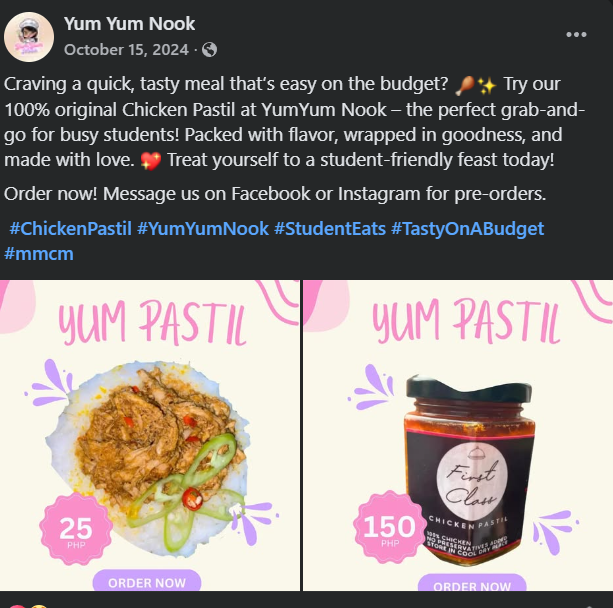Click the Yum Yum Nook profile avatar
Viewport: 613px width, 608px height.
point(29,37)
